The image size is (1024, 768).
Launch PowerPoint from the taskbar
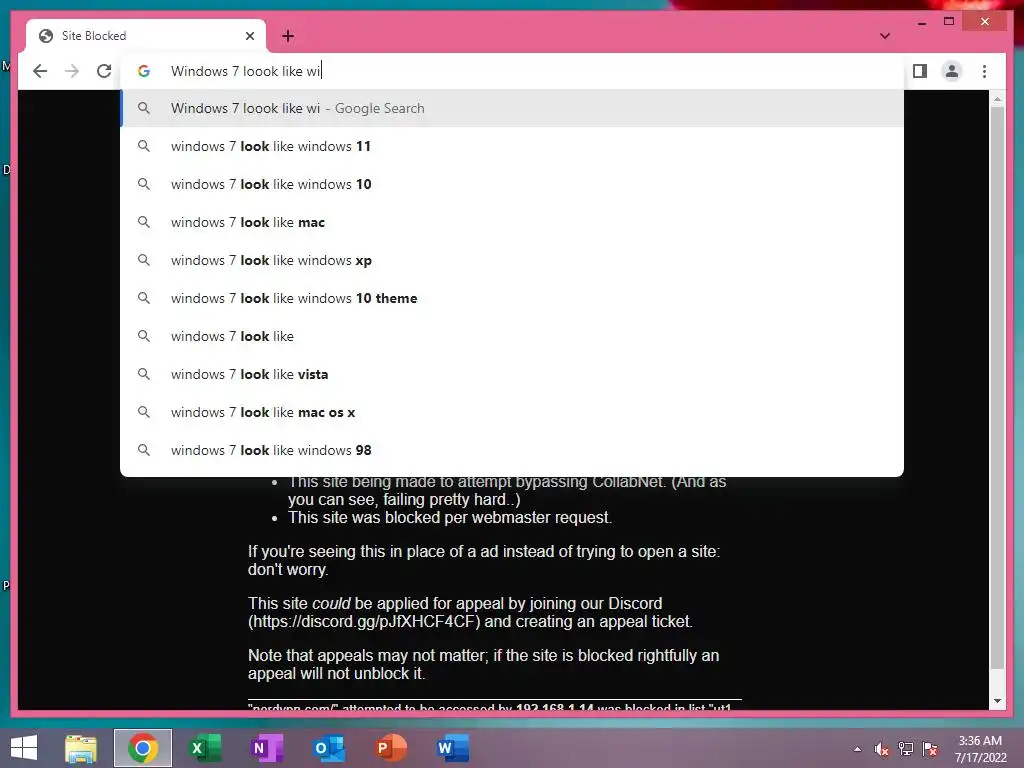click(x=391, y=748)
